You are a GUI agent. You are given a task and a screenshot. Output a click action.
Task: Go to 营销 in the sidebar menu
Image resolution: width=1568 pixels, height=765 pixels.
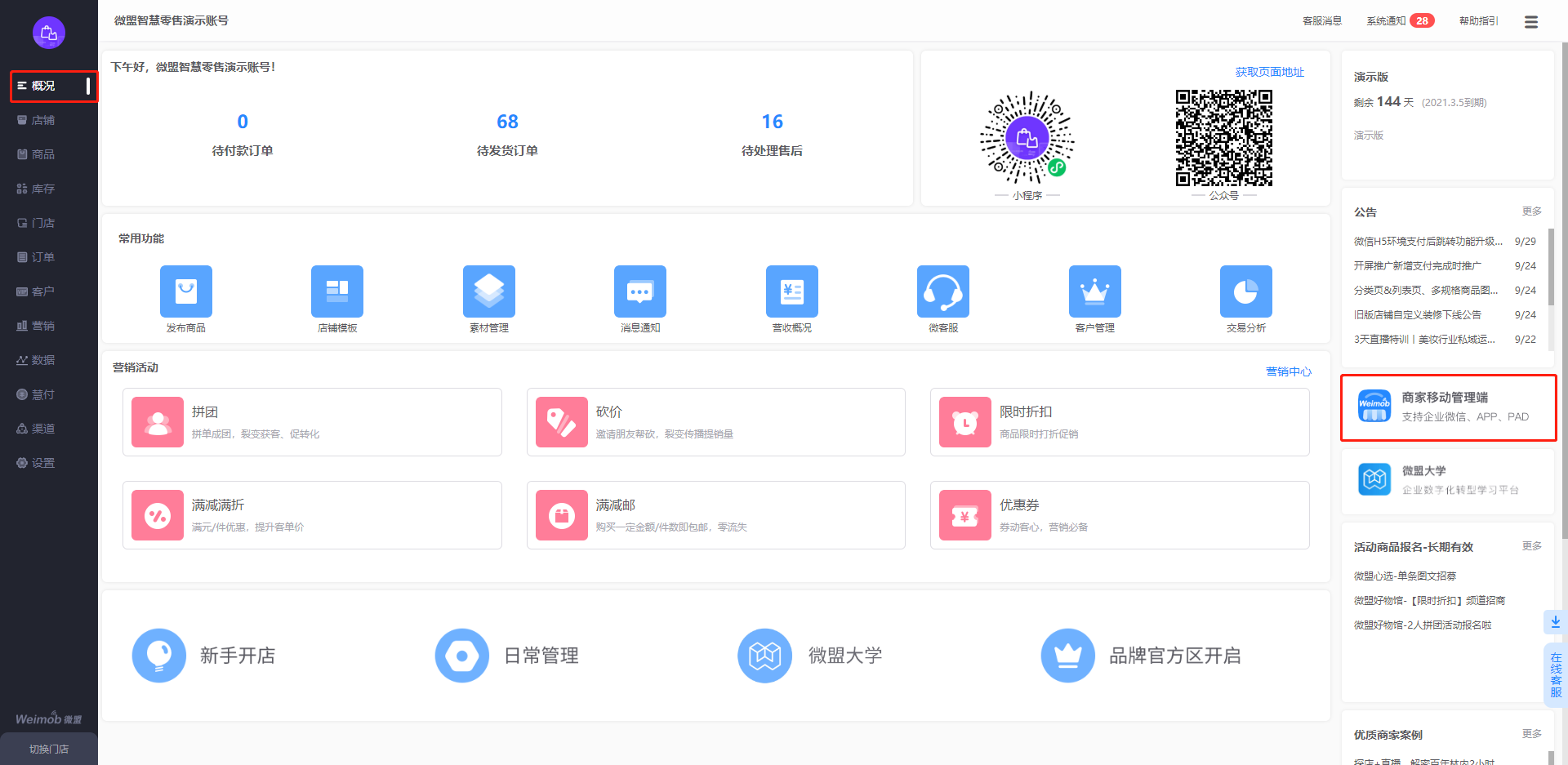[x=42, y=326]
